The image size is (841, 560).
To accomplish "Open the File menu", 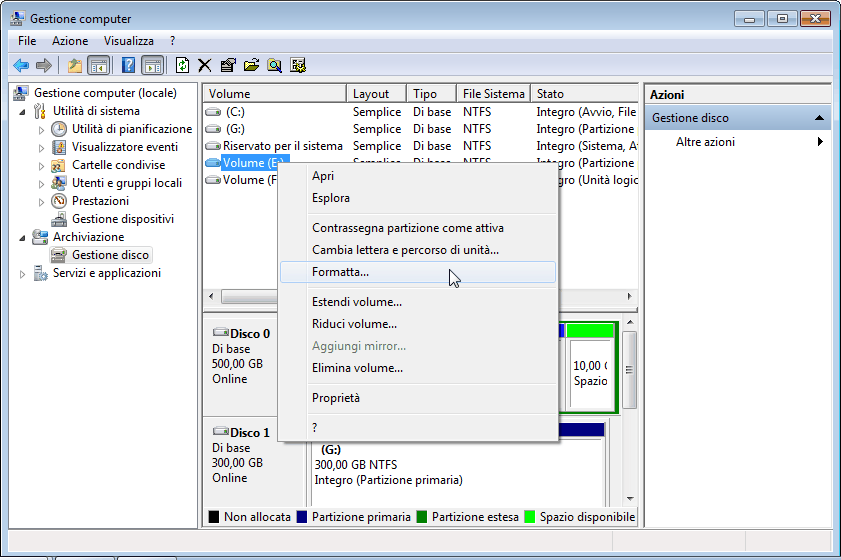I will (x=27, y=41).
